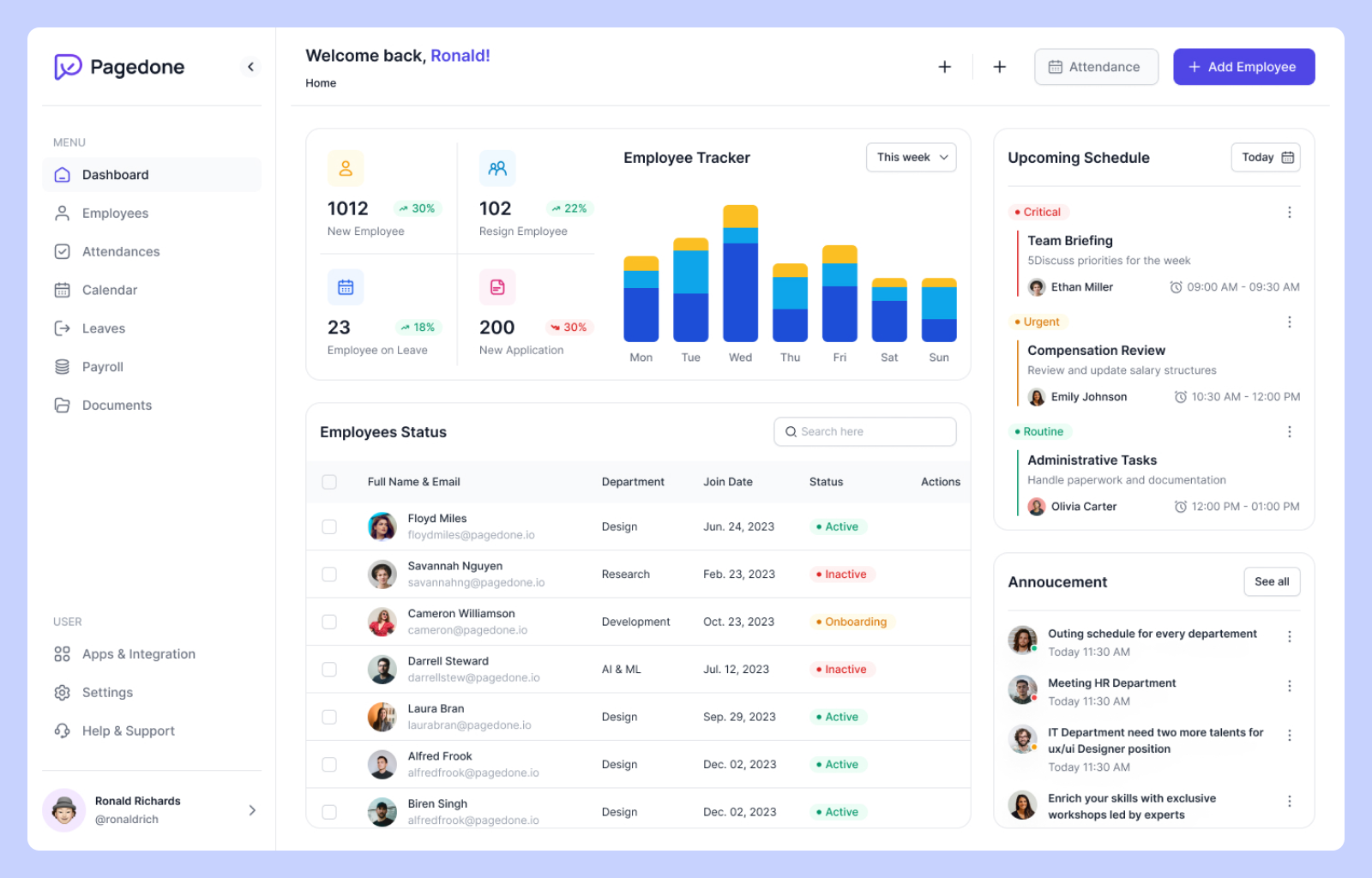Open options for Routine Administrative Tasks

1289,432
